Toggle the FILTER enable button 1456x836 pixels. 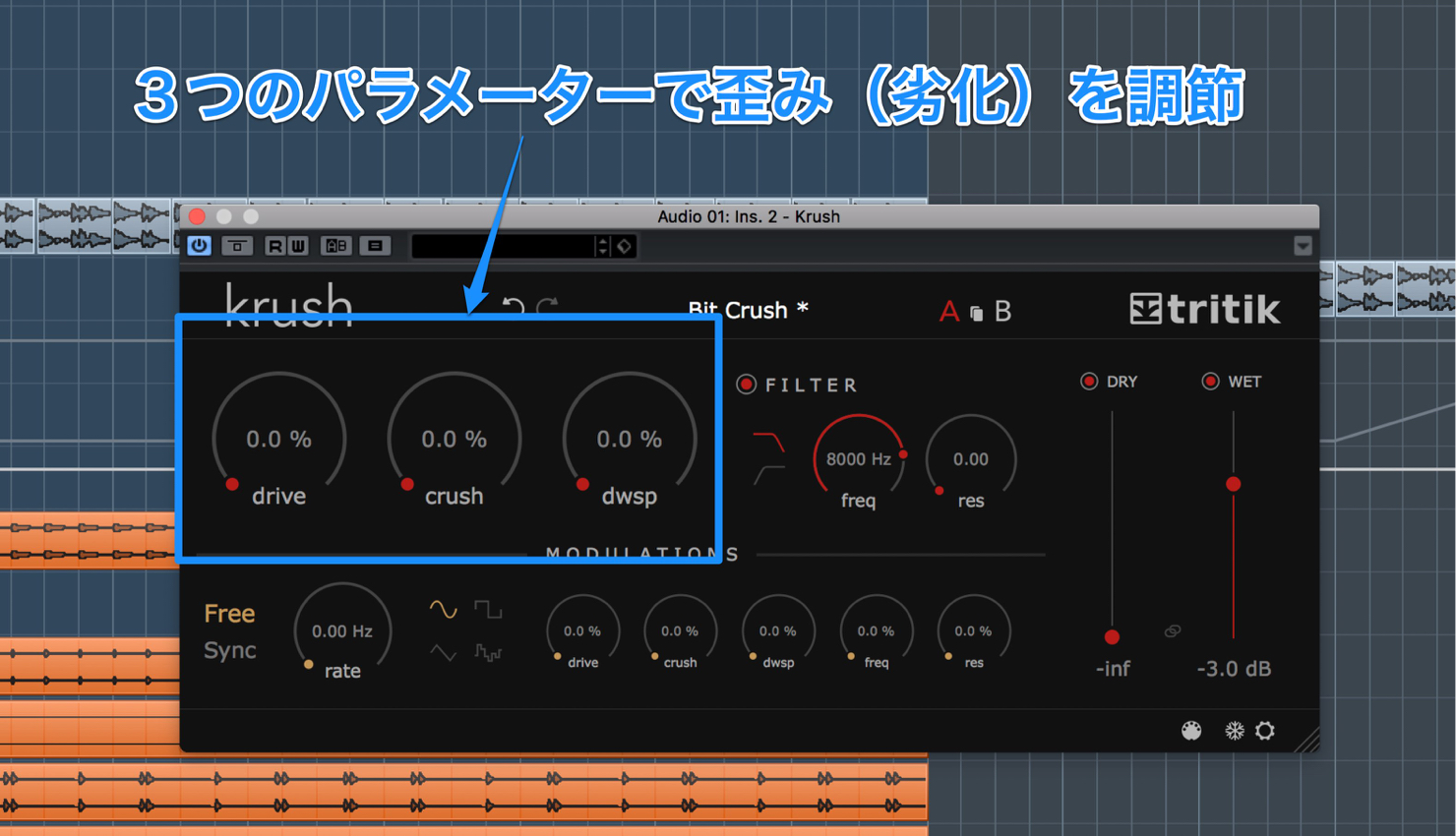(x=746, y=385)
